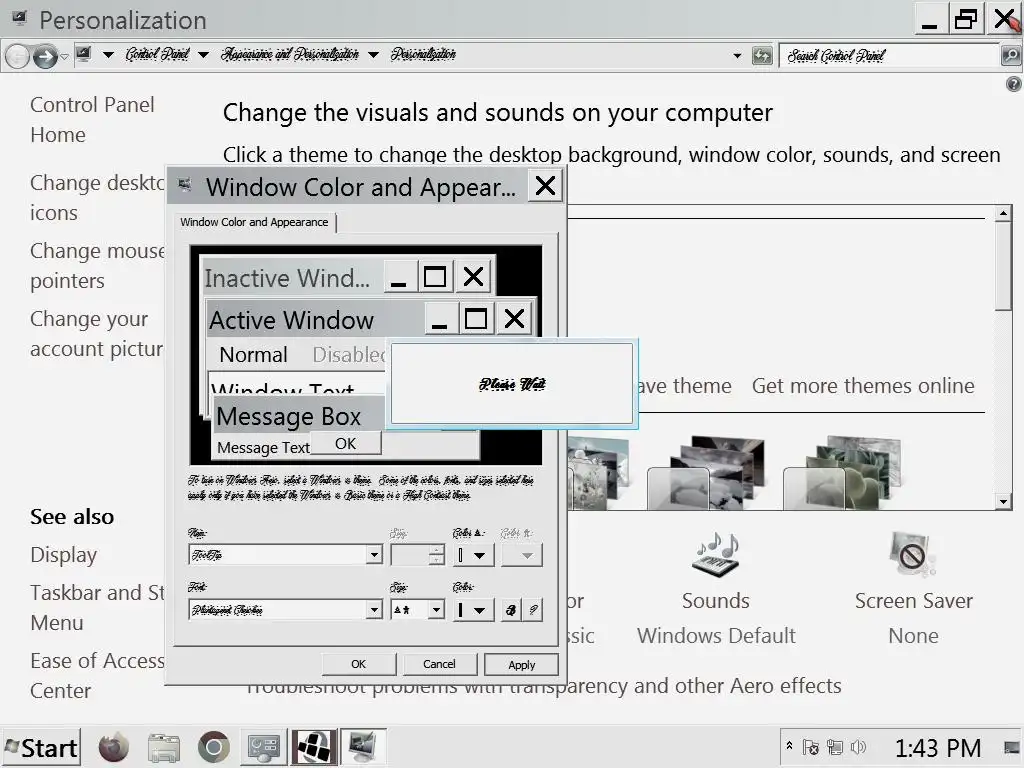Open Firefox from the taskbar

coord(114,747)
